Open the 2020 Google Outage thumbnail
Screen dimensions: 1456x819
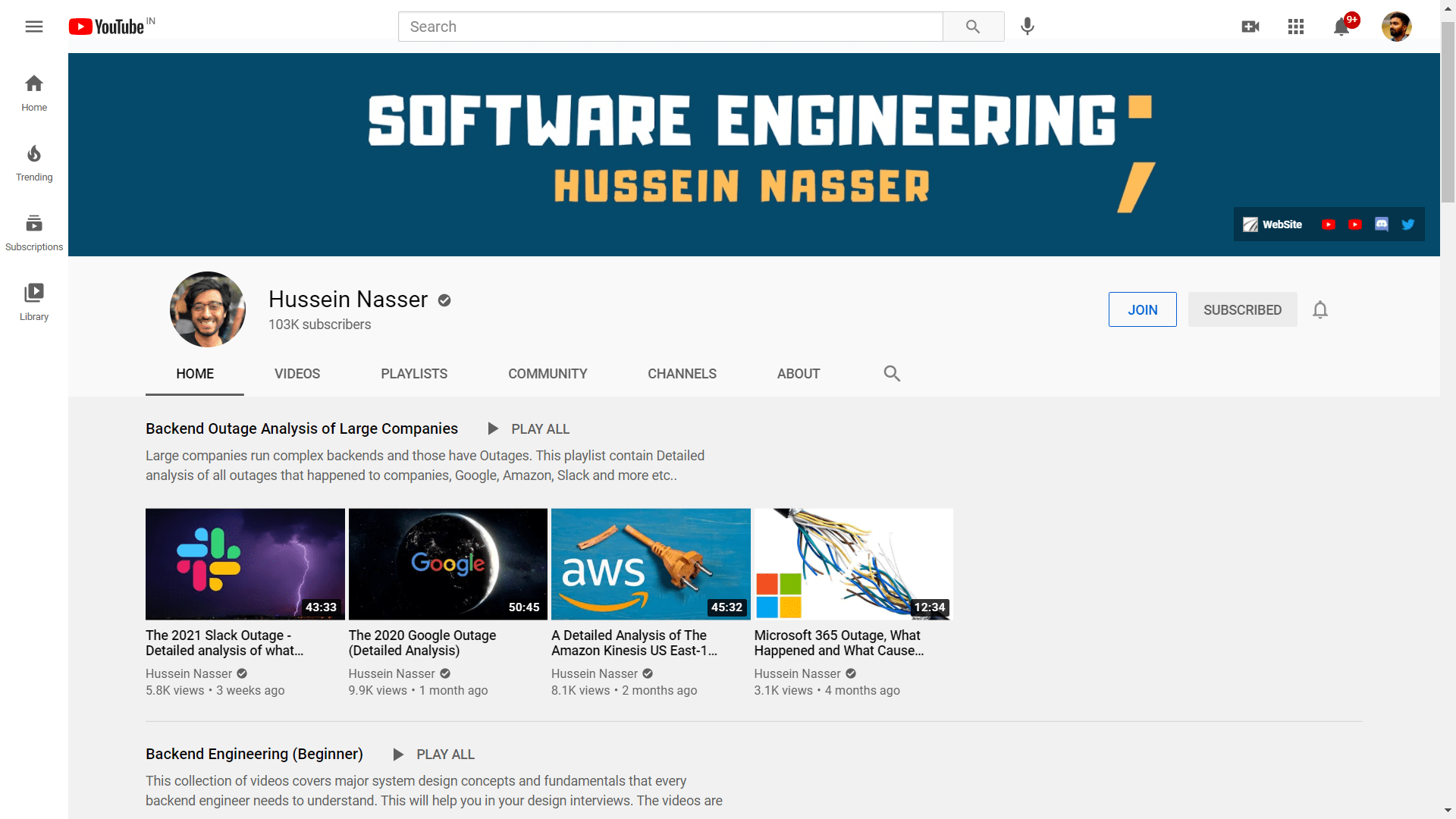(447, 564)
